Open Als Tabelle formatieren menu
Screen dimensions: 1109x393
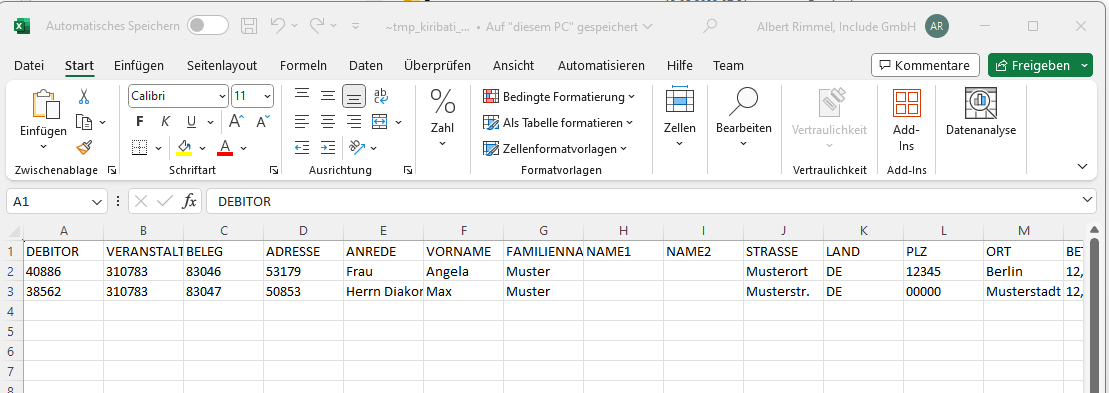[x=557, y=122]
